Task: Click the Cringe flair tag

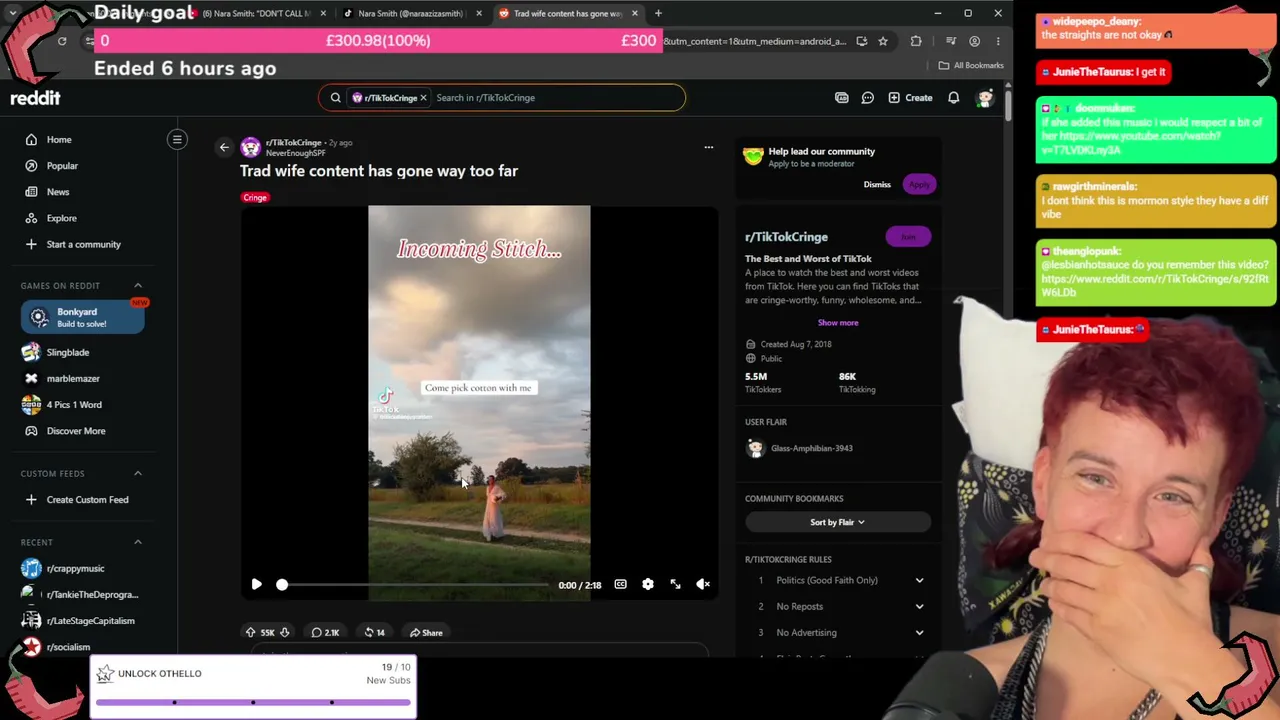Action: [255, 198]
